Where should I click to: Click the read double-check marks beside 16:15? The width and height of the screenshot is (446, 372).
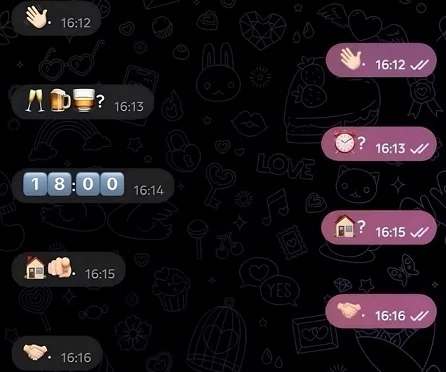419,232
